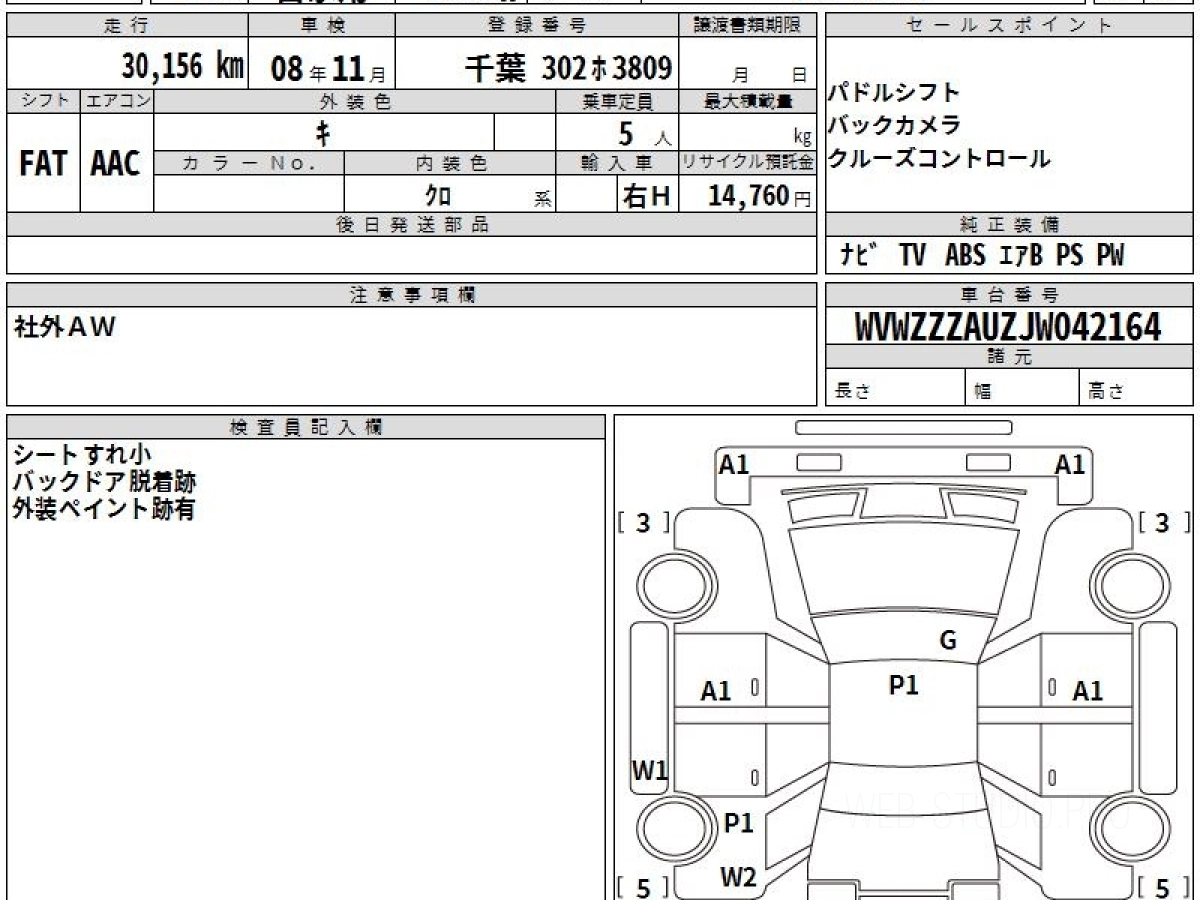Click the 走行 column header
1200x900 pixels.
pyautogui.click(x=127, y=26)
